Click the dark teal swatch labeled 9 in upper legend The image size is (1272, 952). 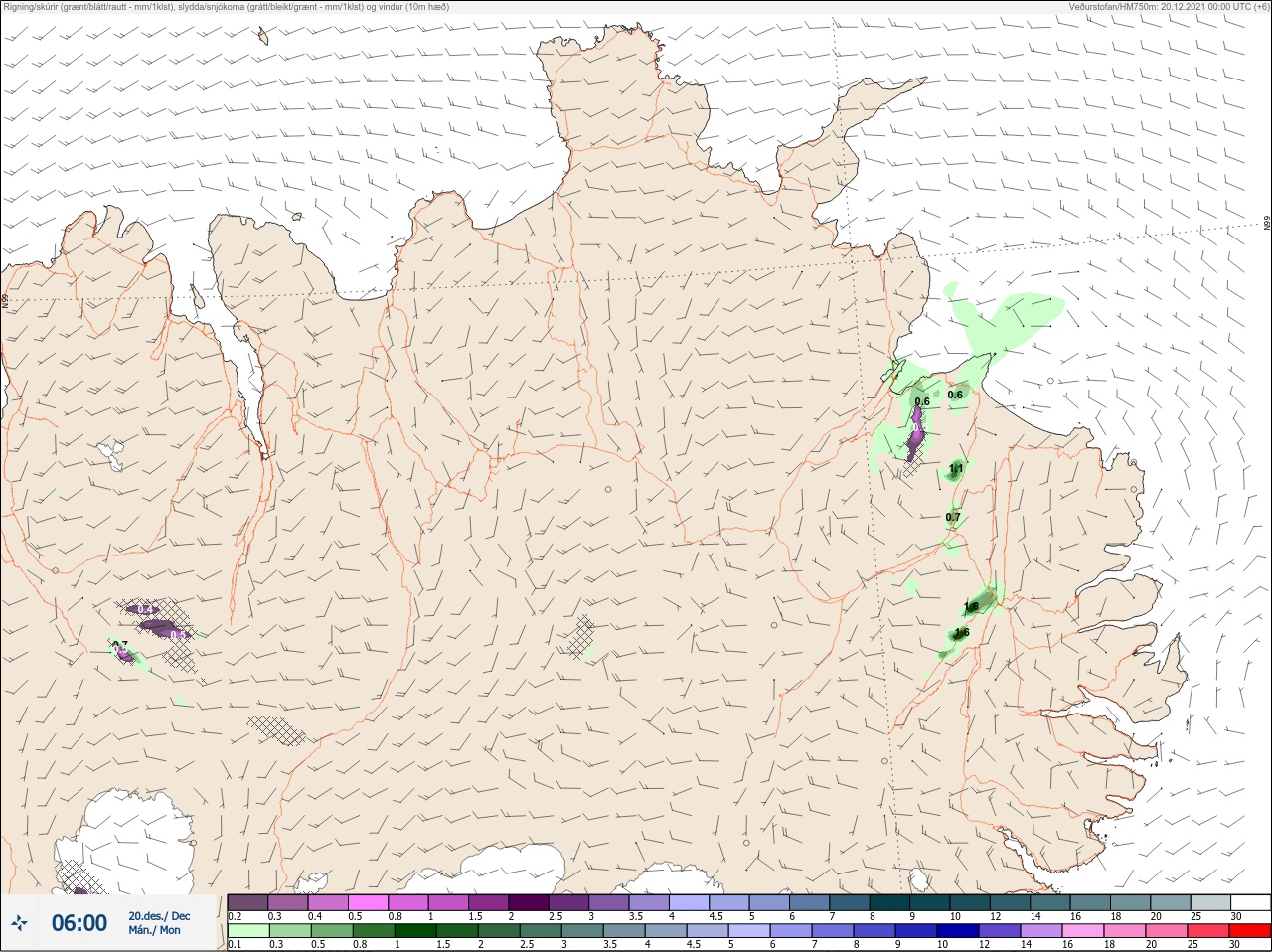[x=930, y=902]
